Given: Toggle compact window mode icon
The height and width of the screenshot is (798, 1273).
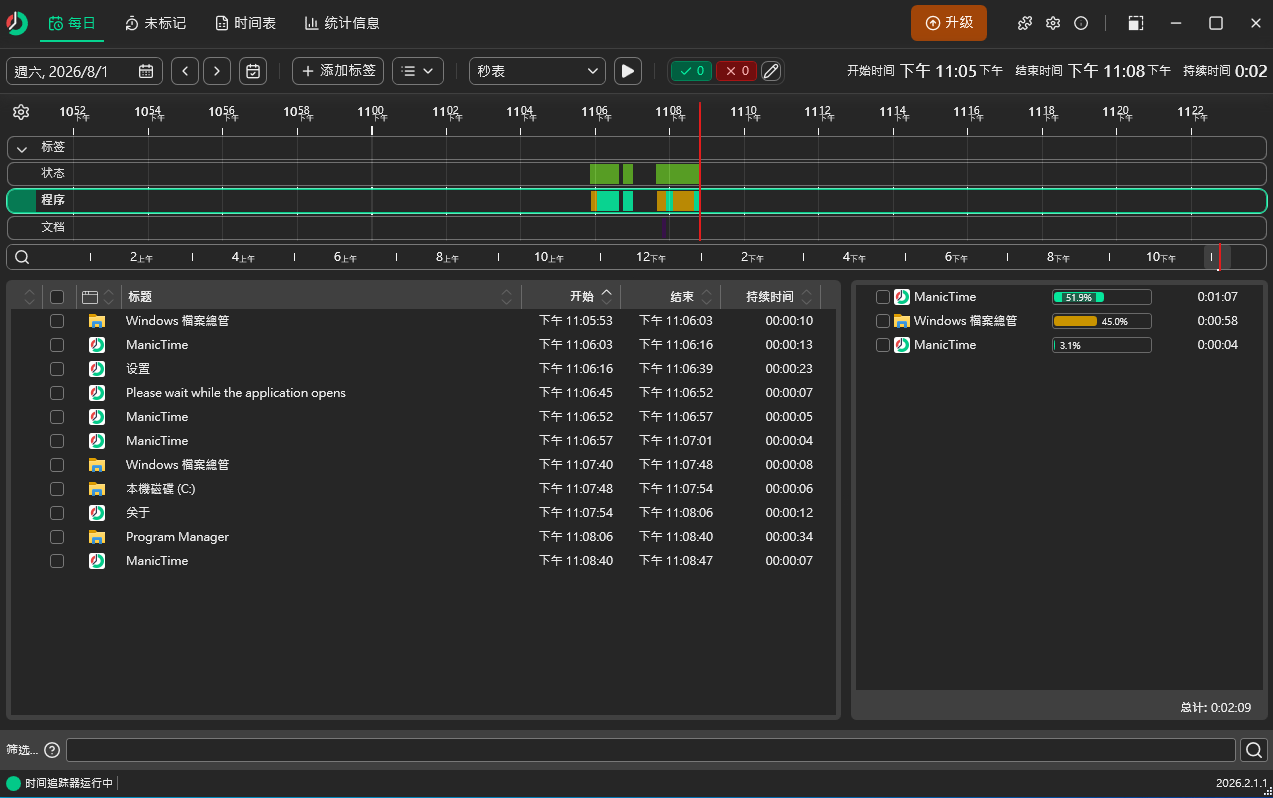Looking at the screenshot, I should (1136, 23).
